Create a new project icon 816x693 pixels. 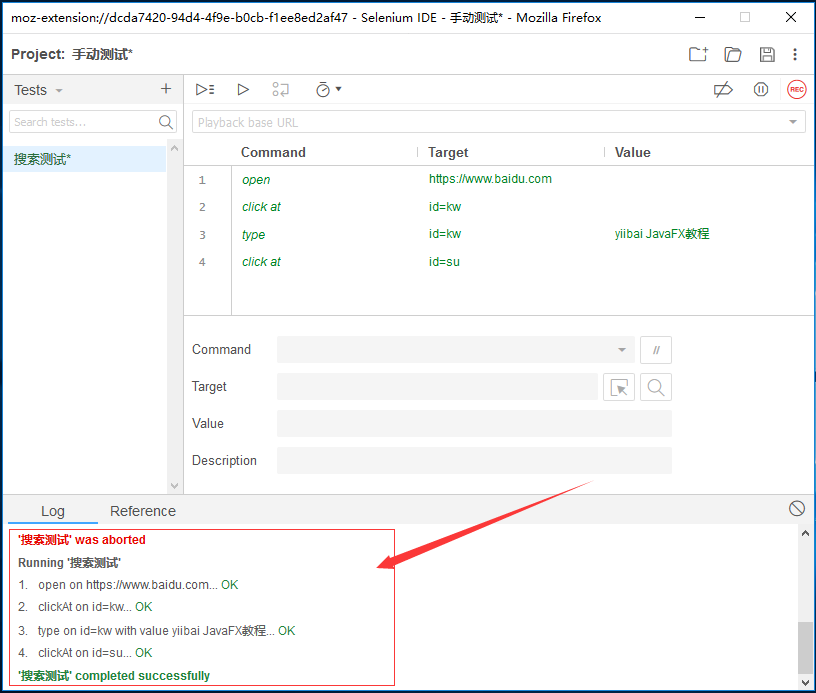[x=698, y=54]
